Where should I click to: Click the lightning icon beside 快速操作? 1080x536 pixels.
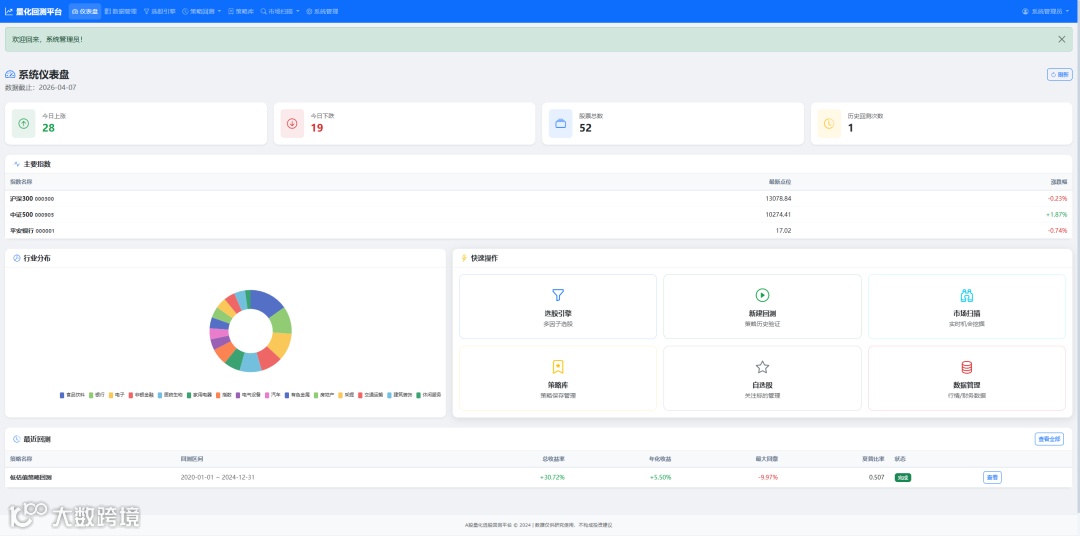pos(464,258)
